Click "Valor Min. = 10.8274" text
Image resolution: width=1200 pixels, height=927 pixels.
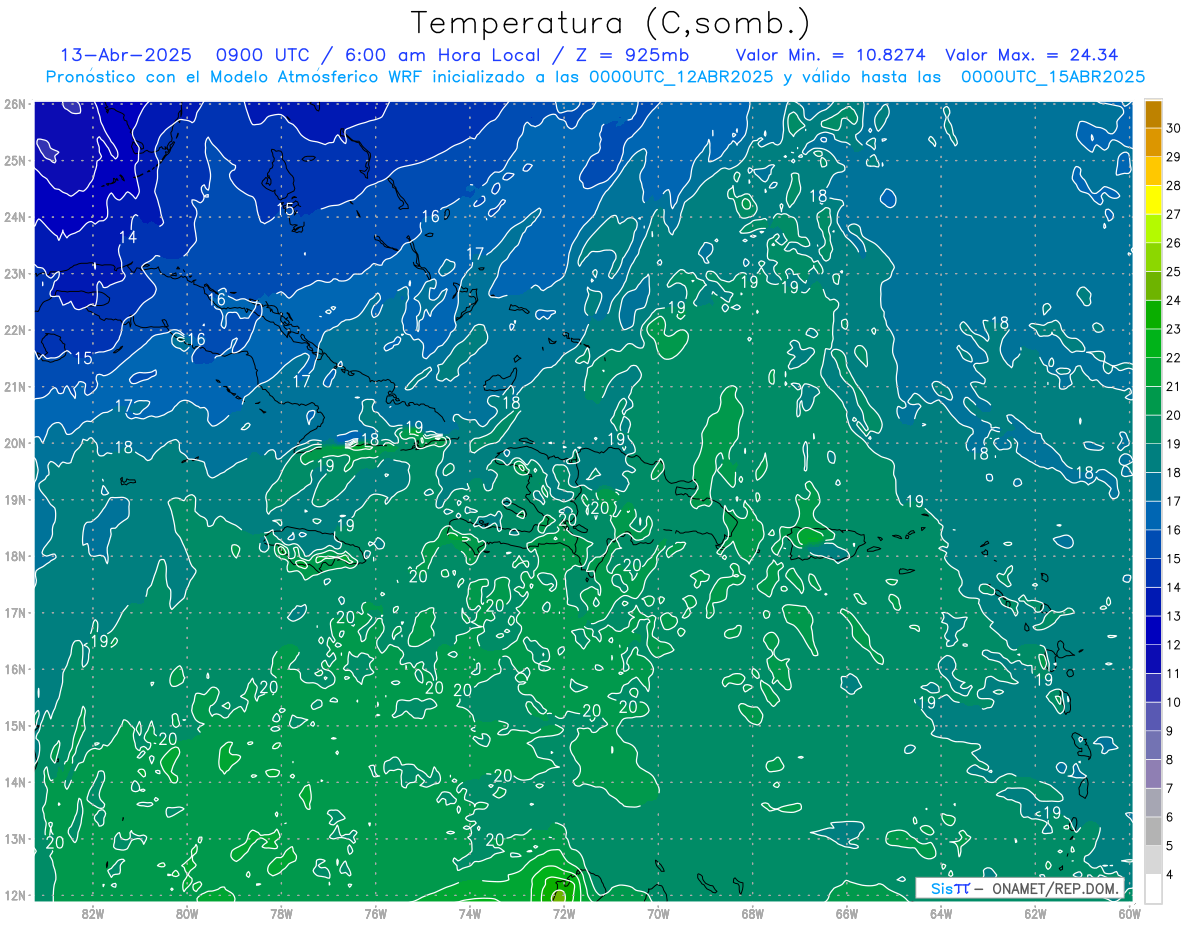point(831,55)
